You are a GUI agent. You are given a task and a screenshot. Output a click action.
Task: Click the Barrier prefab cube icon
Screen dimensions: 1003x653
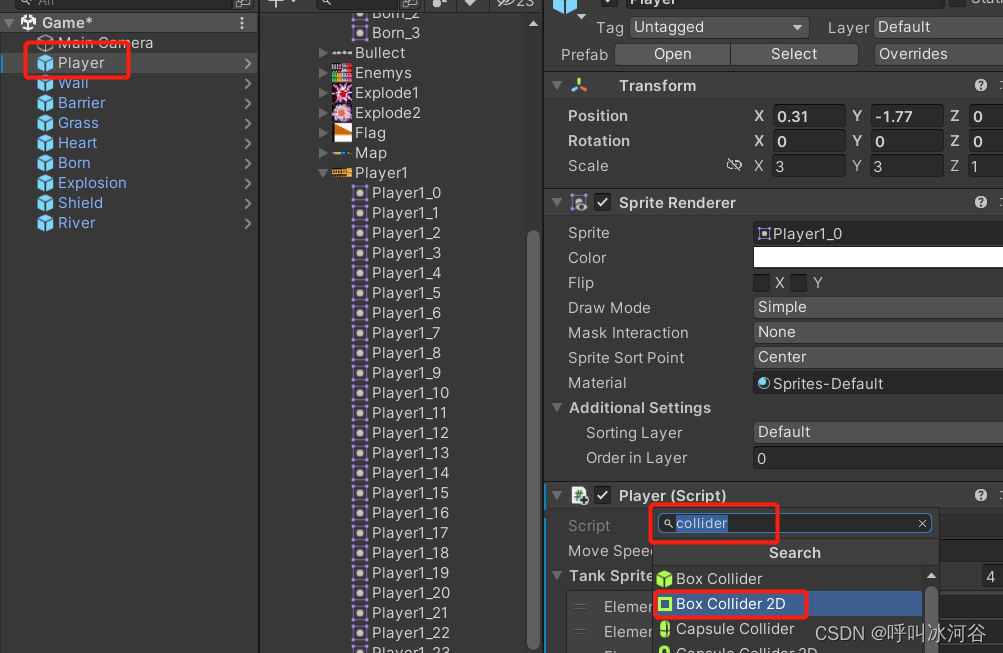pos(45,103)
